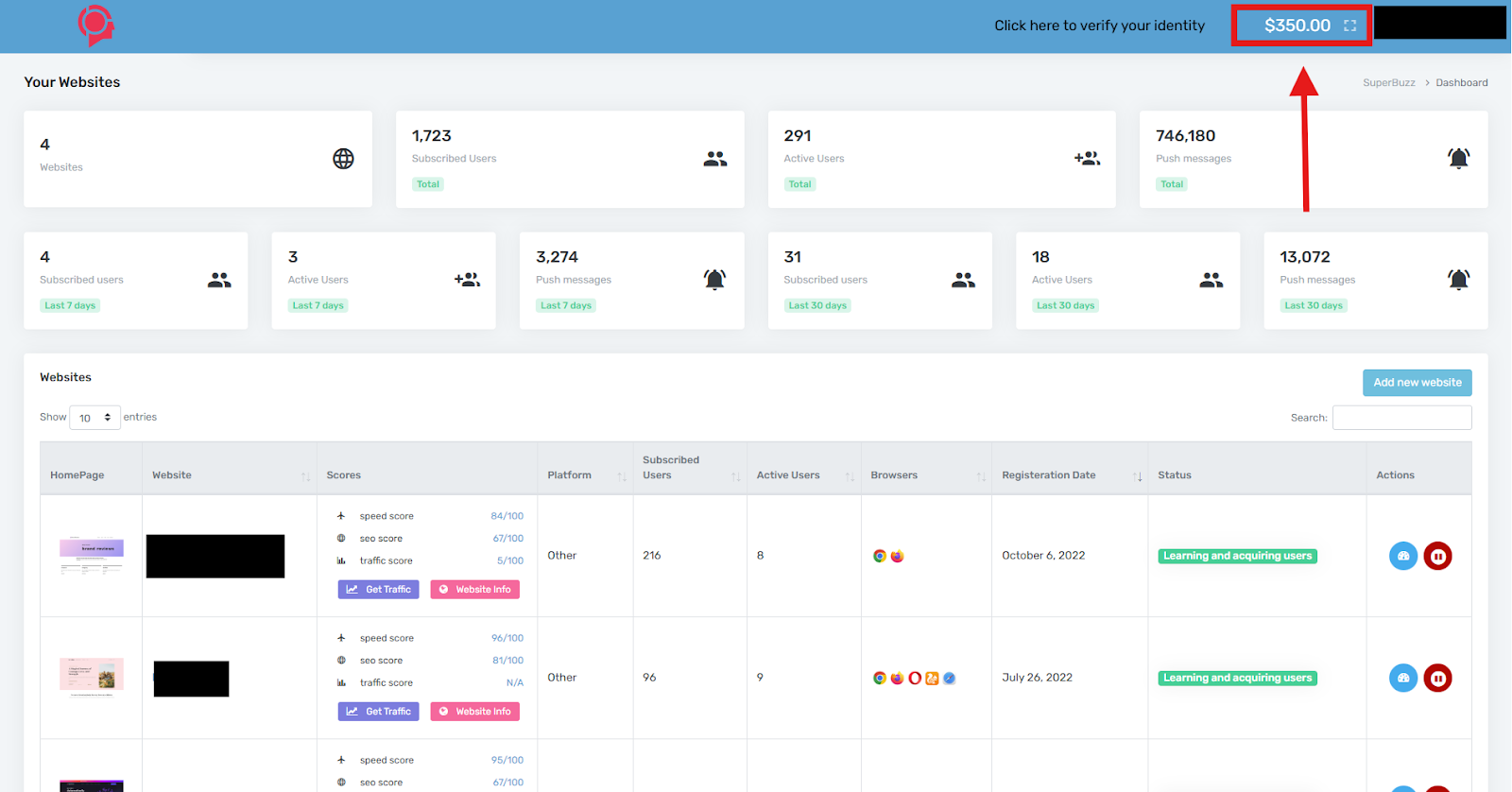Click add-user icon in 3 Active Users card
This screenshot has width=1512, height=792.
[x=467, y=280]
